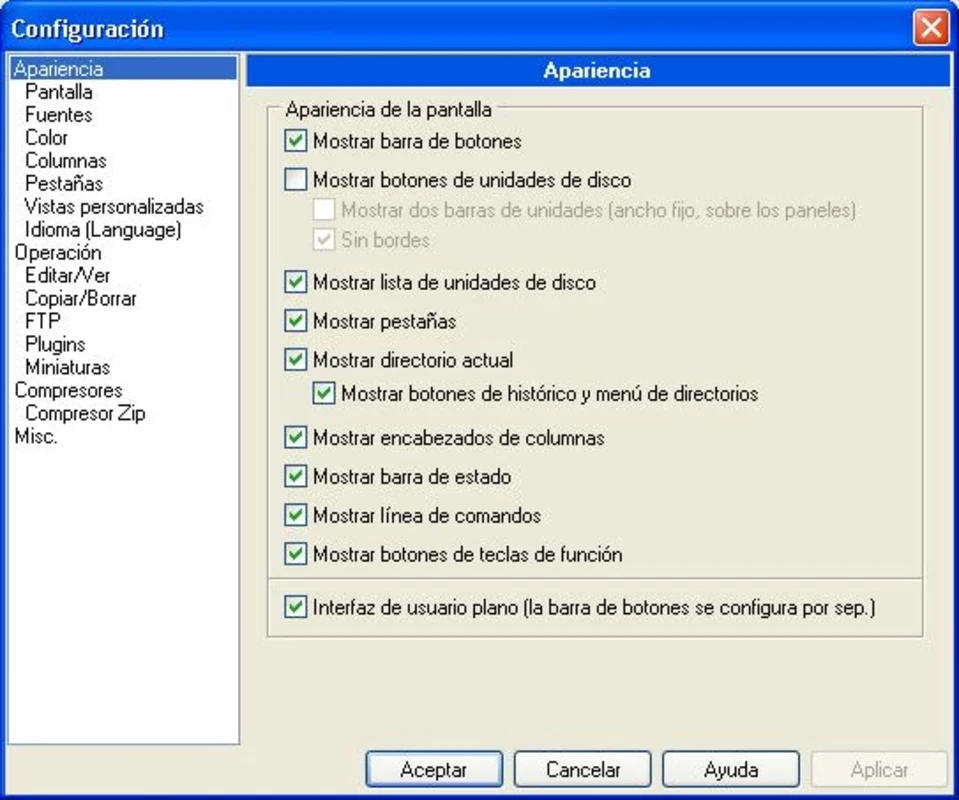Uncheck 'Mostrar línea de comandos'
Screen dimensions: 959x800
click(295, 516)
